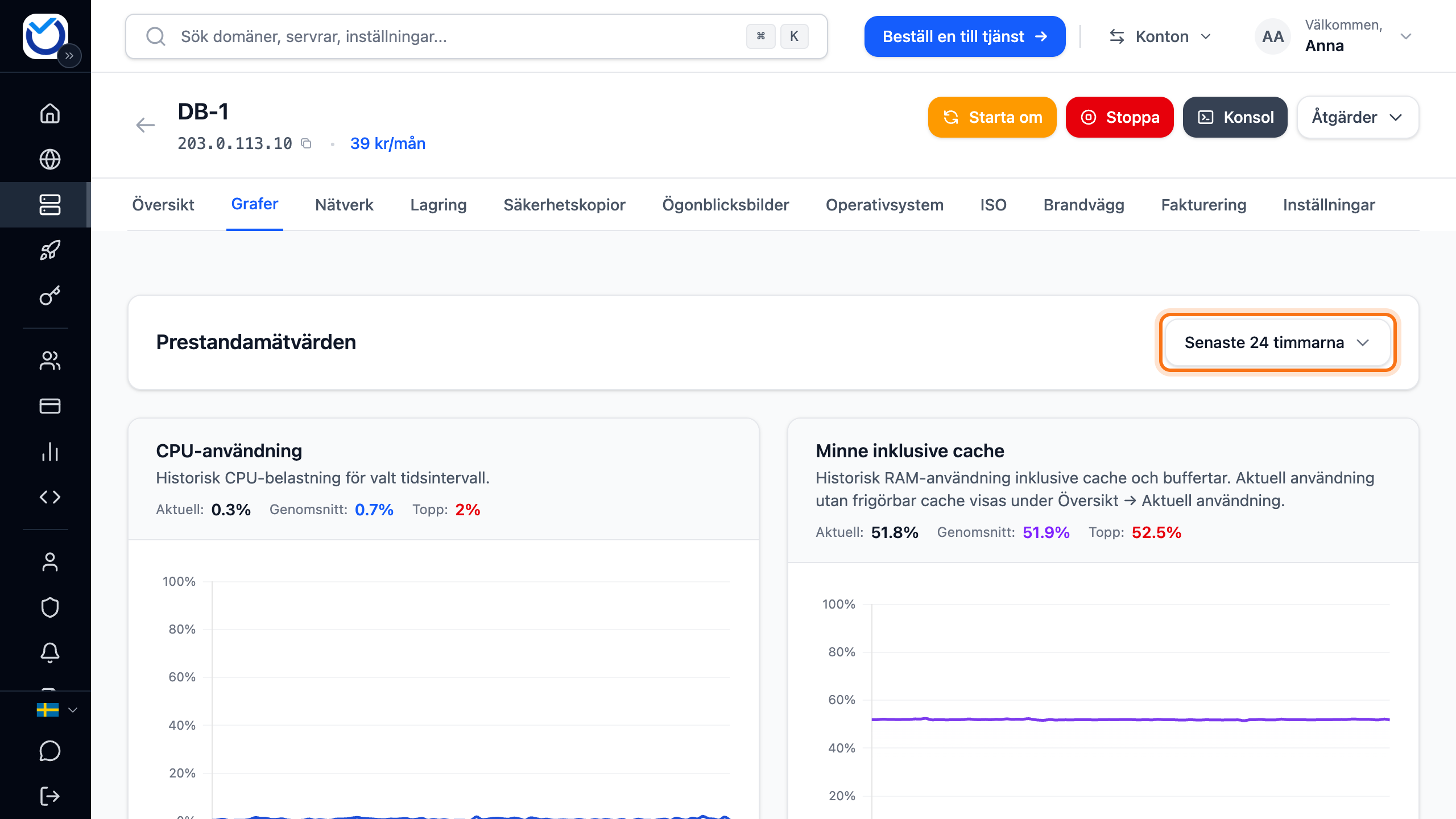Open the domains globe sidebar icon
The width and height of the screenshot is (1456, 819).
click(x=50, y=159)
